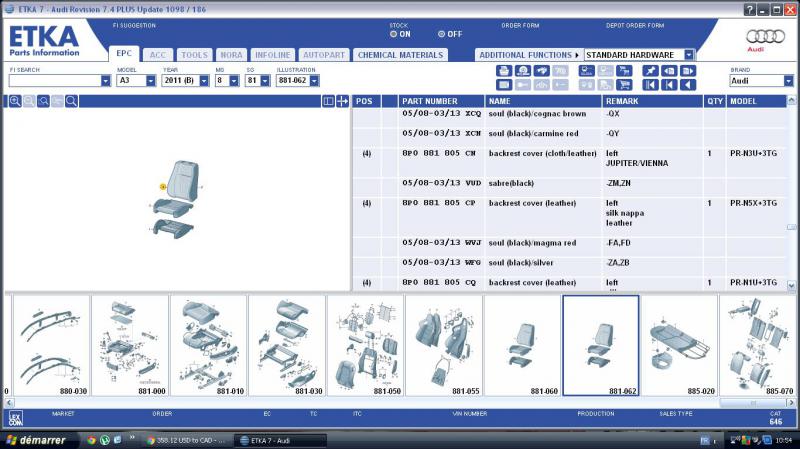Open the MG dropdown showing 8
800x449 pixels.
(x=234, y=81)
